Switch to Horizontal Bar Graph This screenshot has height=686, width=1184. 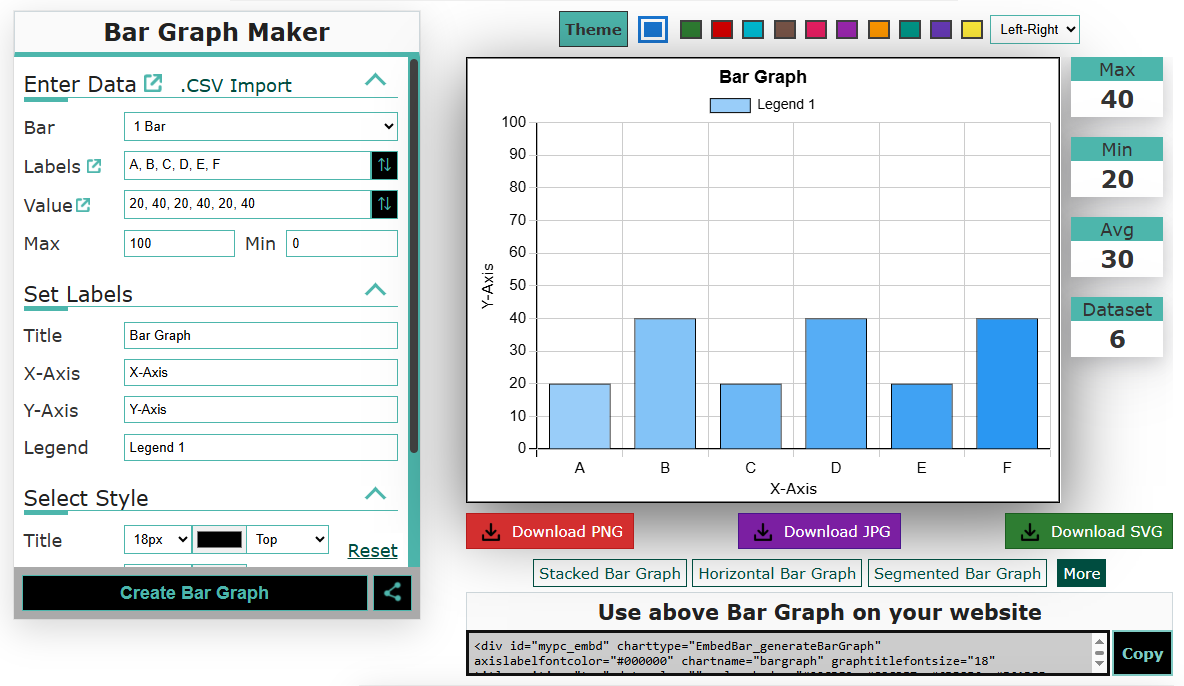[777, 573]
